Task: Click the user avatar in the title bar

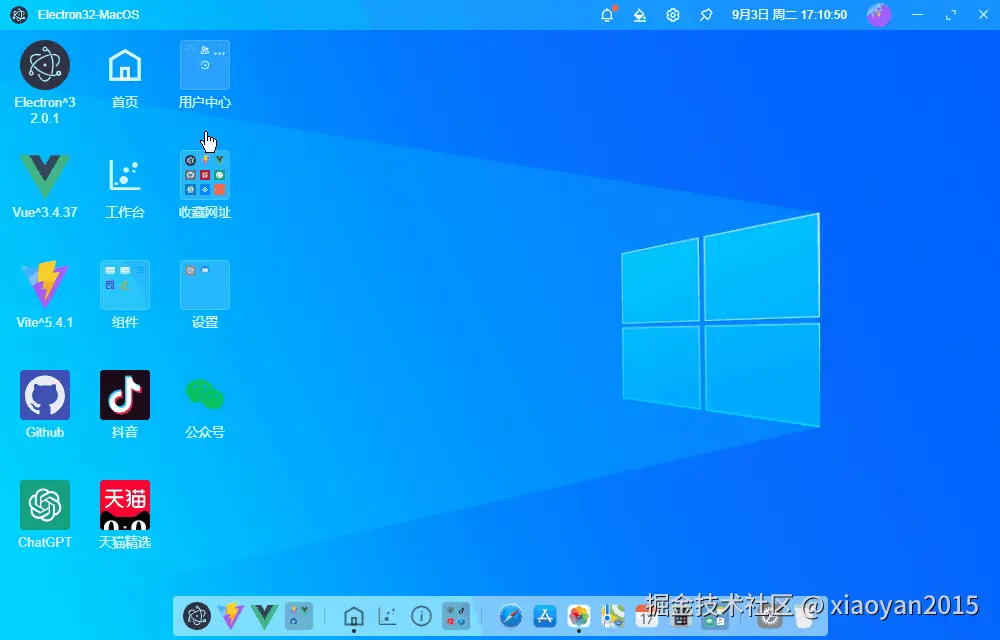Action: [879, 15]
